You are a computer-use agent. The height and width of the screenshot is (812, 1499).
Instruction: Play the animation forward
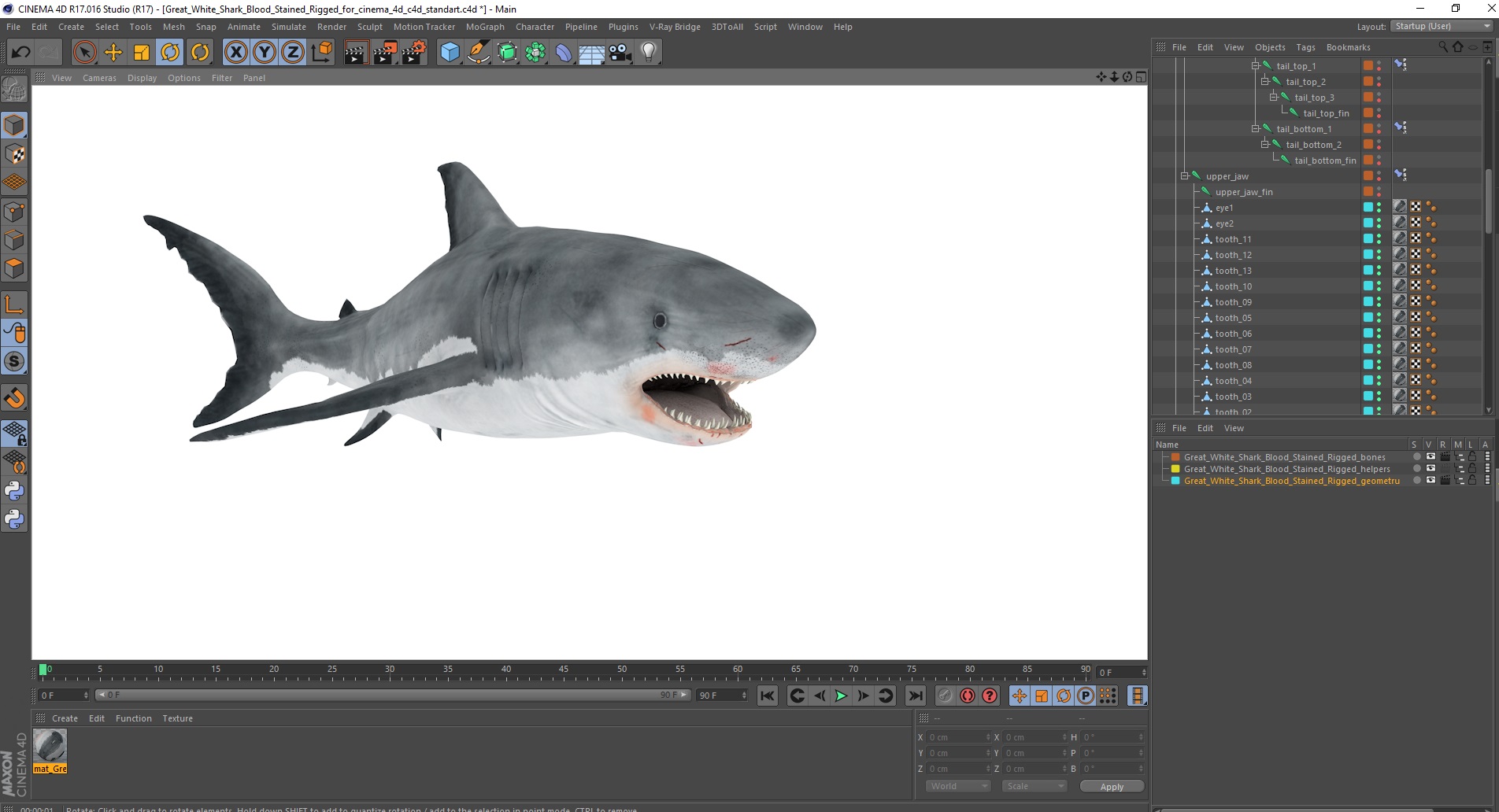(841, 696)
